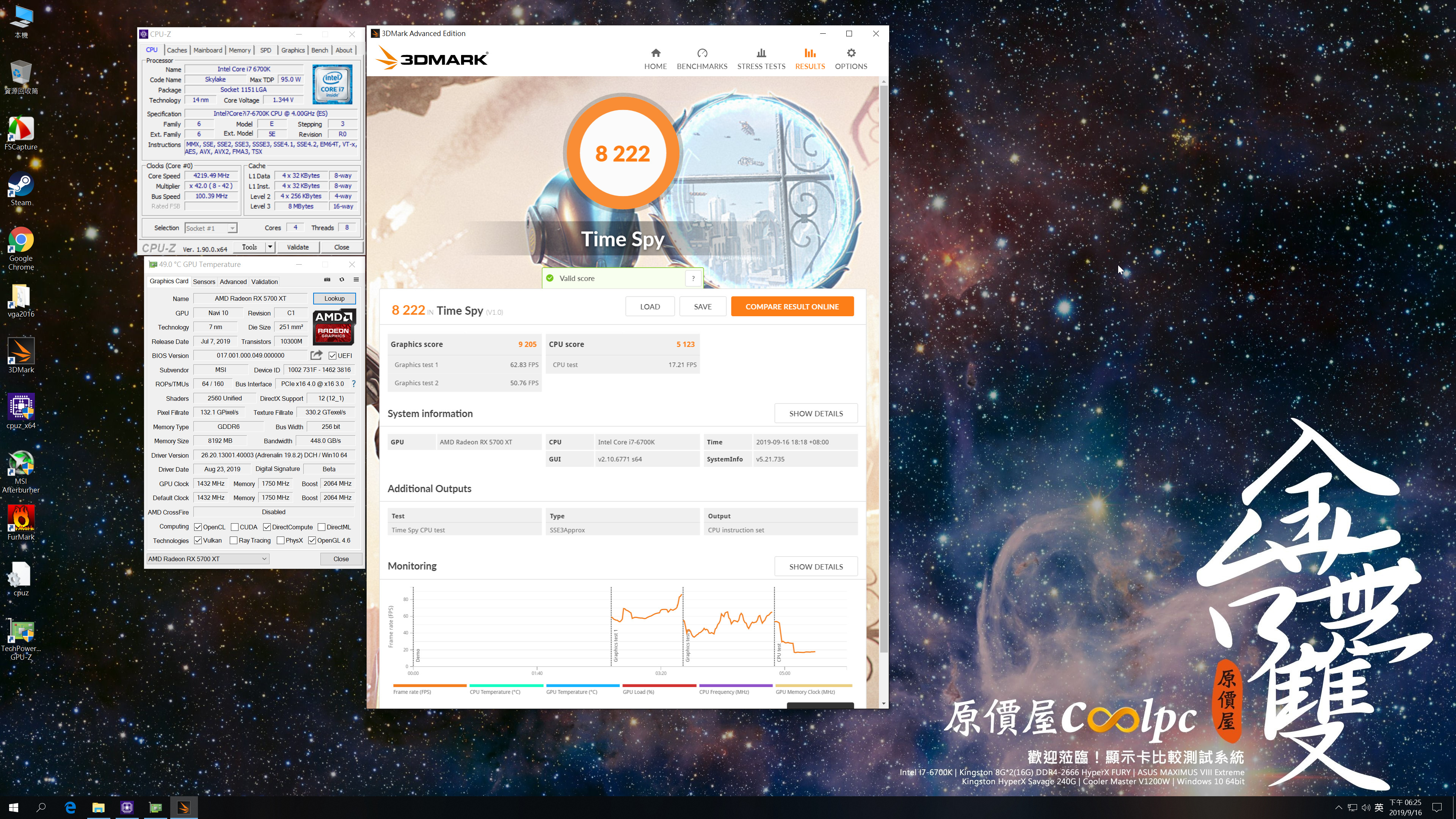This screenshot has width=1456, height=819.
Task: Click BIOS export share icon in GPU-Z
Action: [317, 355]
